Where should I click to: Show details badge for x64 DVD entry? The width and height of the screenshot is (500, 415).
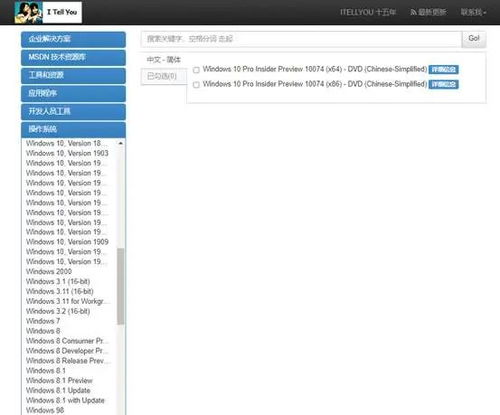(x=443, y=69)
